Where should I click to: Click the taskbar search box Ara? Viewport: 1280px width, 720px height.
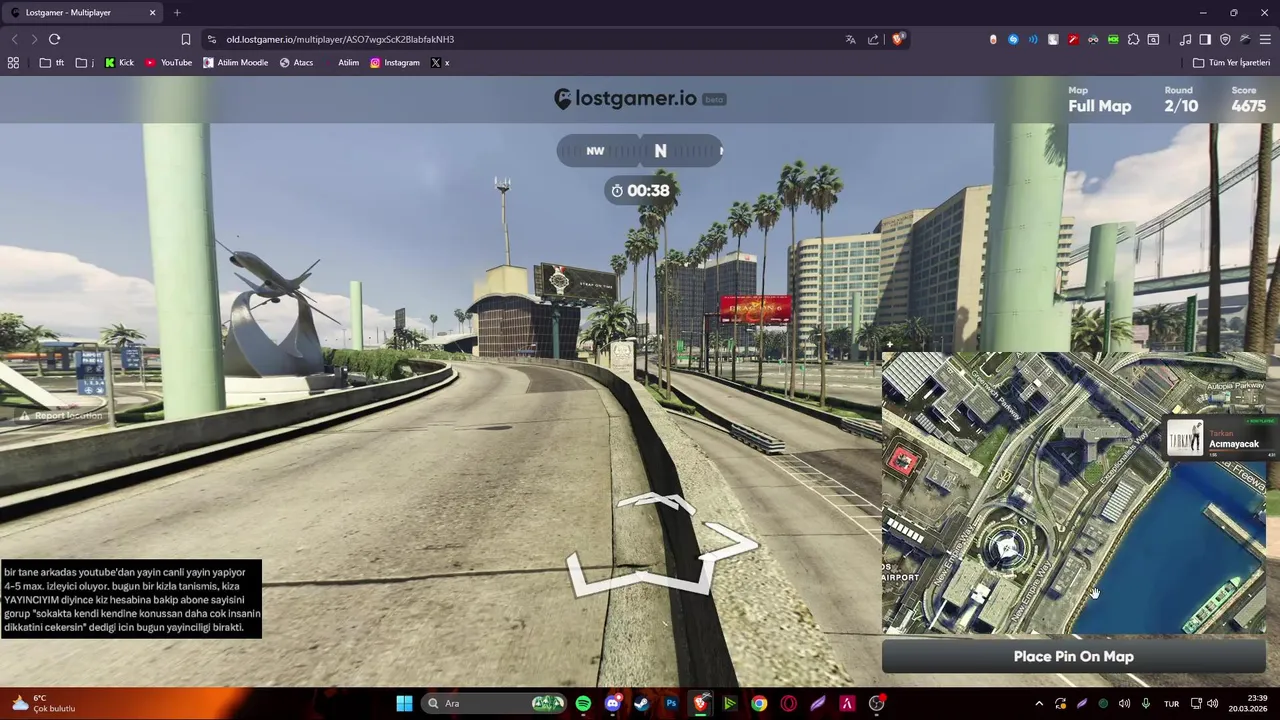coord(493,703)
